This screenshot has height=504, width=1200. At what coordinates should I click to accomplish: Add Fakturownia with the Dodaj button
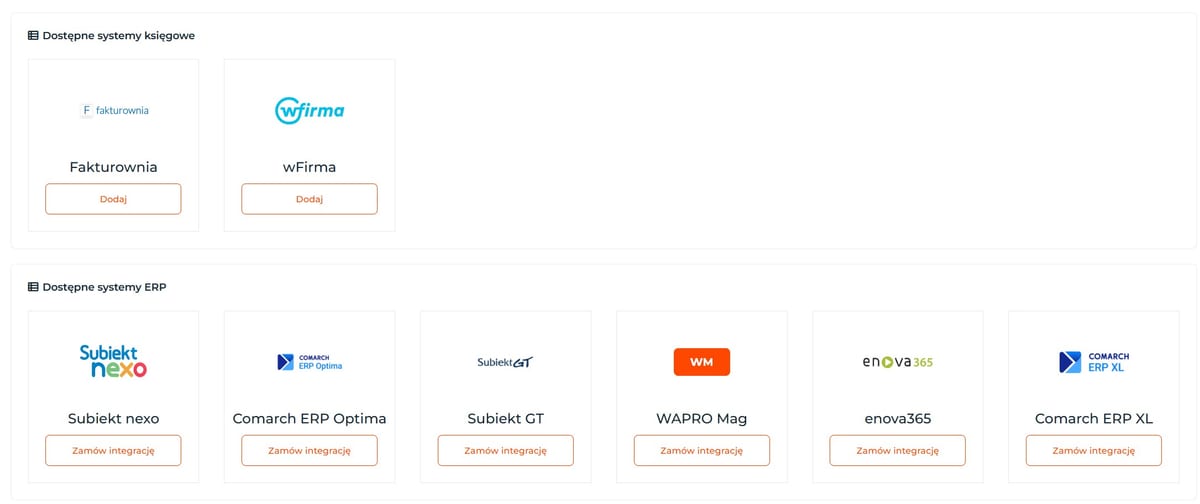[113, 199]
